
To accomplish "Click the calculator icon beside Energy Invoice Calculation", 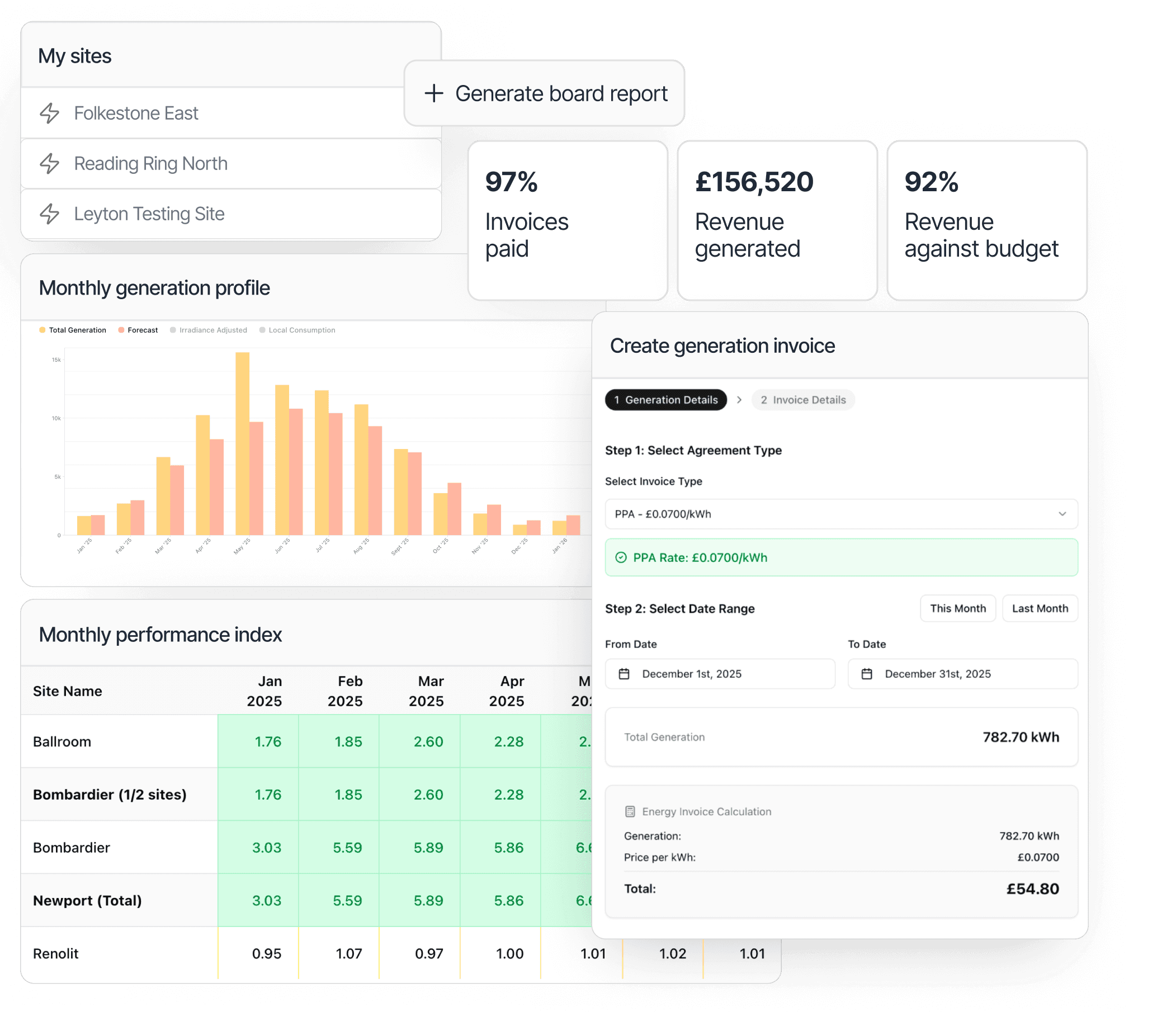I will (x=630, y=811).
